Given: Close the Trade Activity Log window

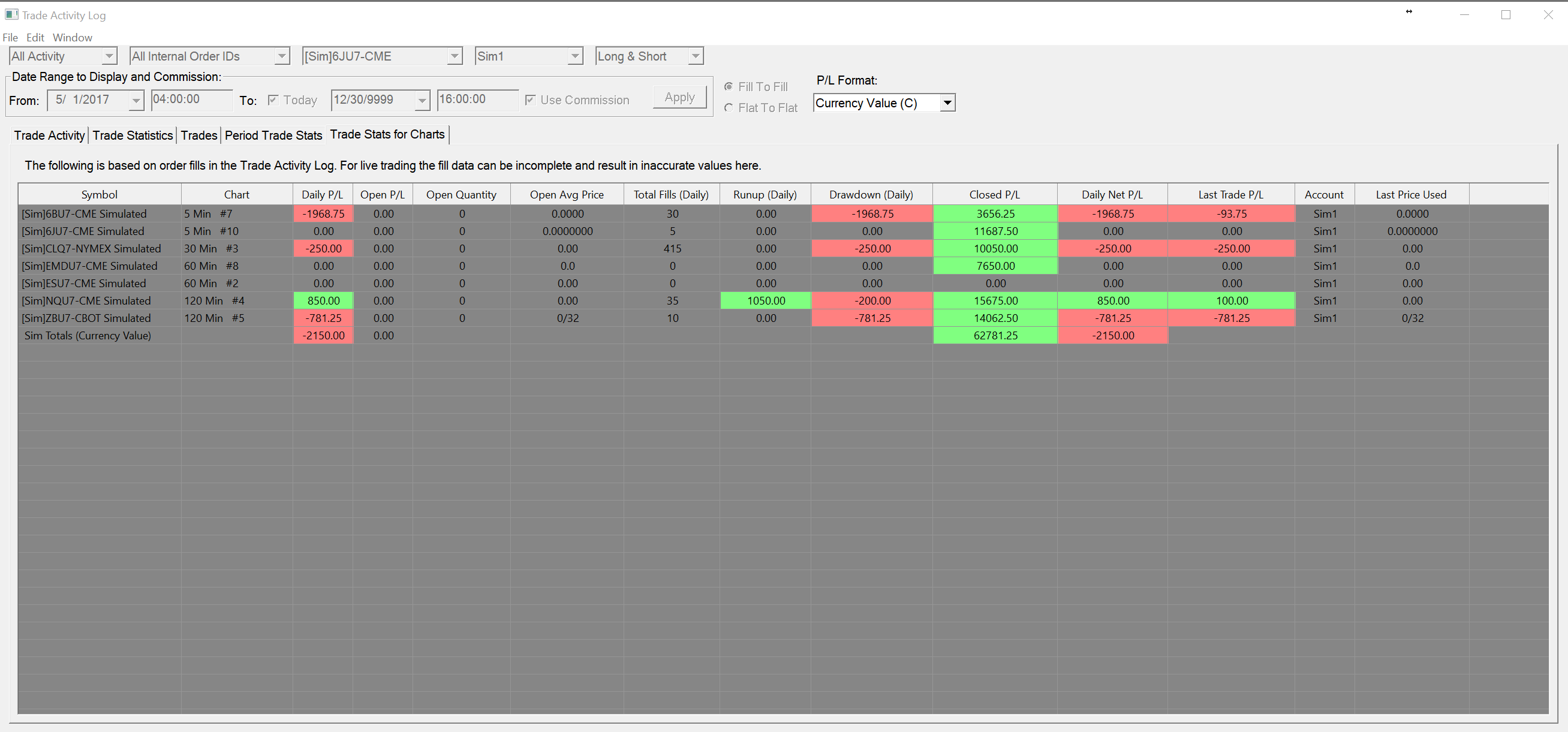Looking at the screenshot, I should pyautogui.click(x=1548, y=14).
